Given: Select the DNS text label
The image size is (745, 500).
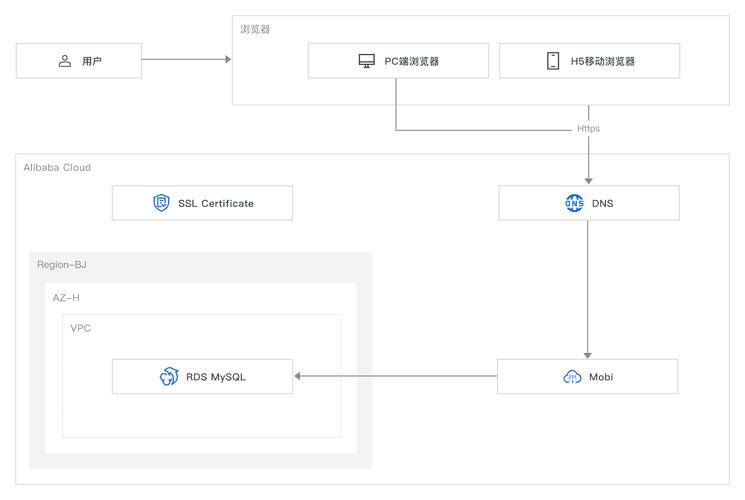Looking at the screenshot, I should (602, 203).
